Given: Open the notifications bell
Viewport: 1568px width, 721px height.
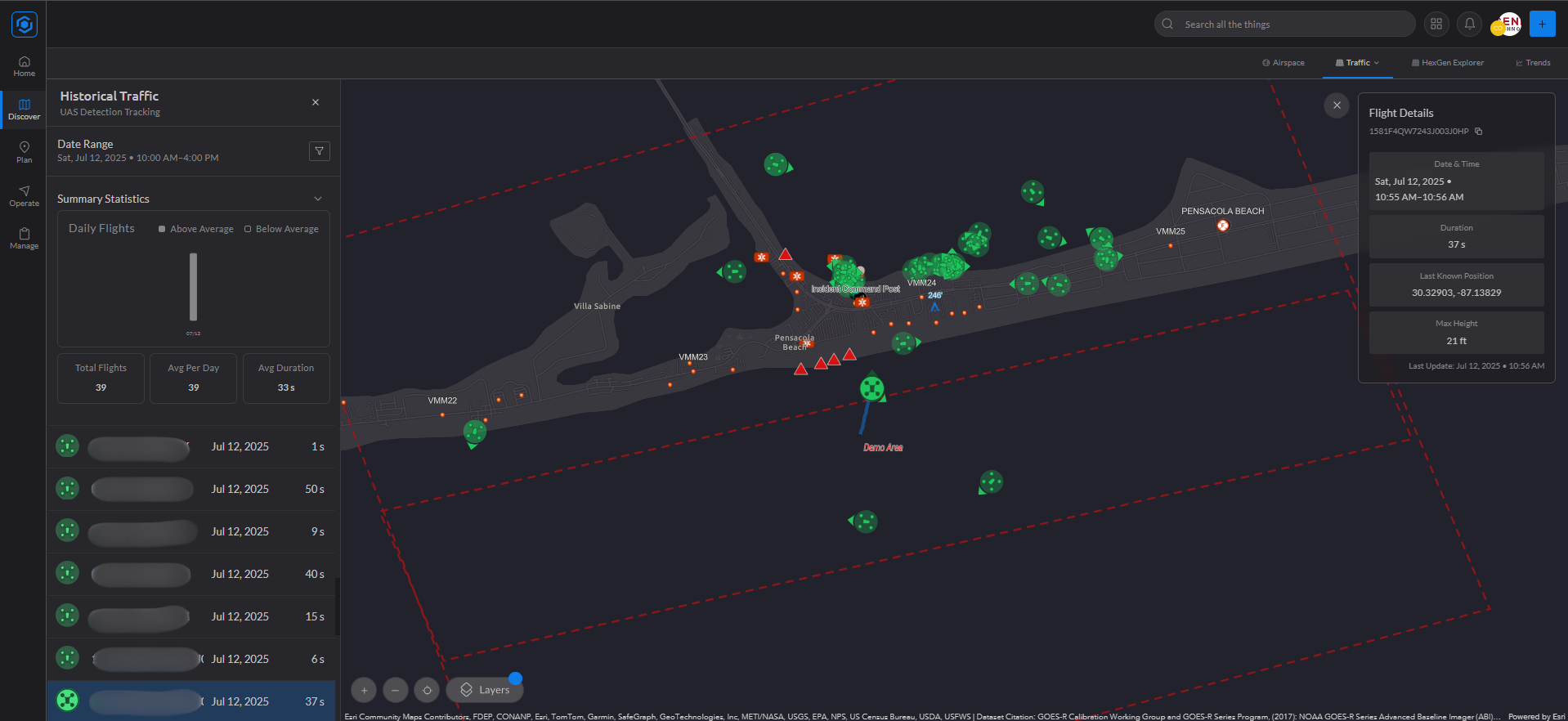Looking at the screenshot, I should (1469, 24).
